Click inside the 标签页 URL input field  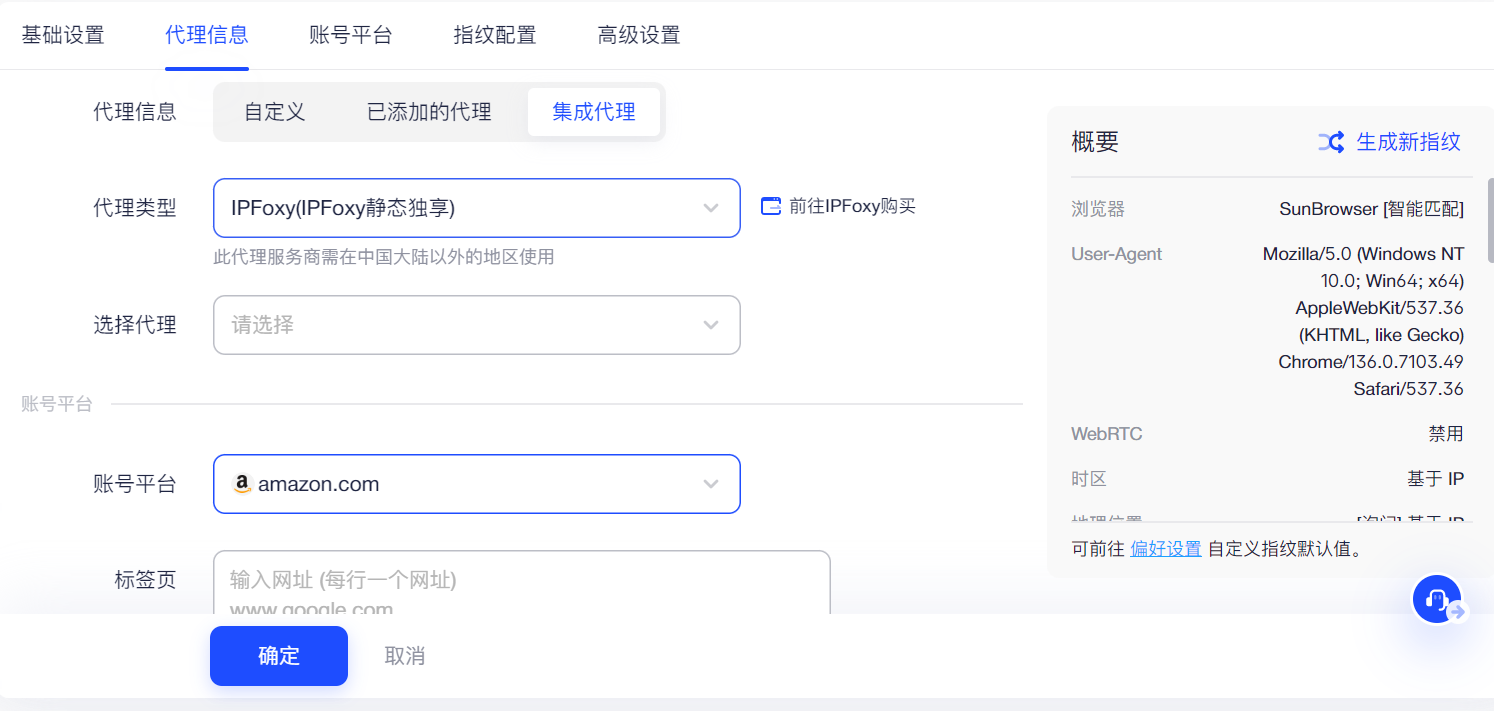pyautogui.click(x=520, y=582)
